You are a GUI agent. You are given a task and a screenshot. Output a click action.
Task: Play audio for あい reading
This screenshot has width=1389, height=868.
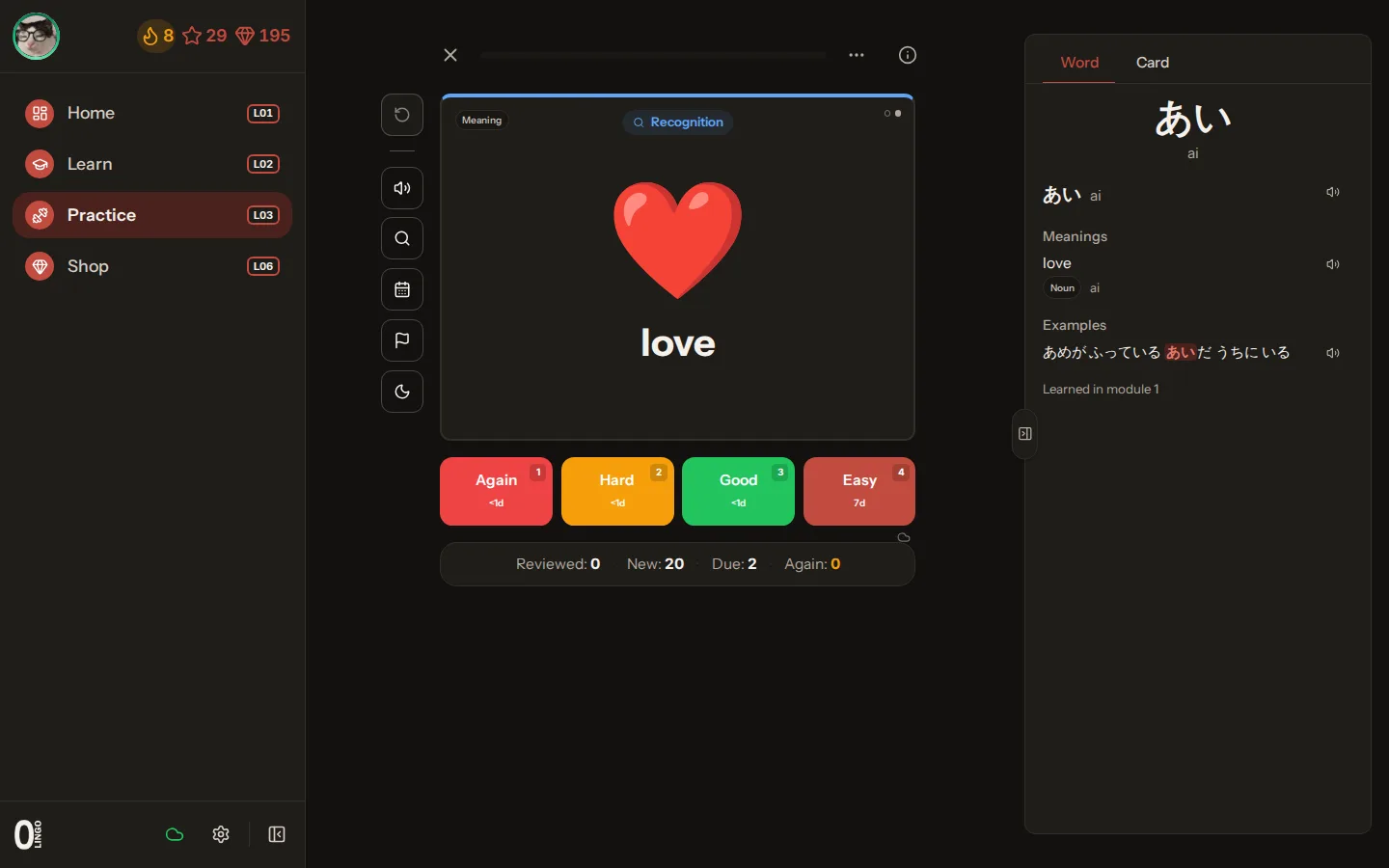(x=1333, y=192)
